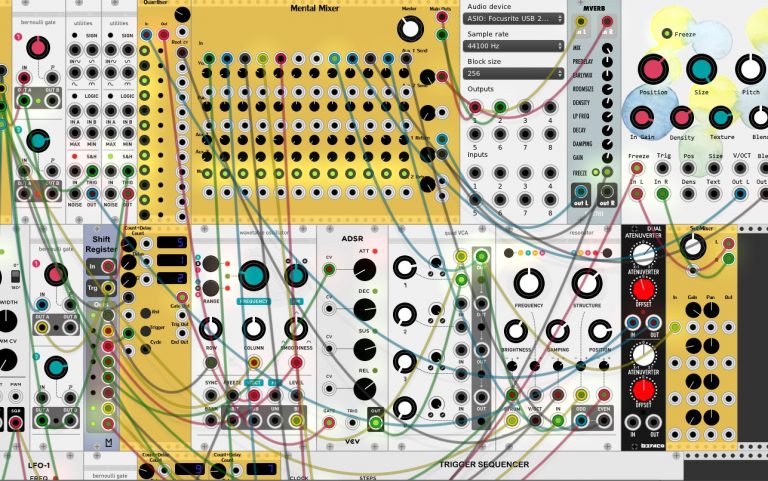Click the Quantizer Root knob at top
This screenshot has height=481, width=768.
tap(182, 15)
